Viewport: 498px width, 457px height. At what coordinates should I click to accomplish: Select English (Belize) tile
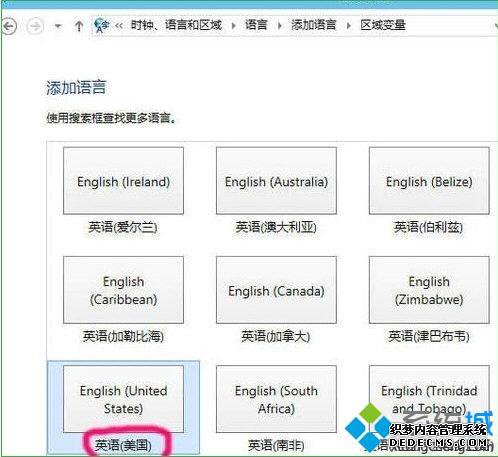coord(429,180)
